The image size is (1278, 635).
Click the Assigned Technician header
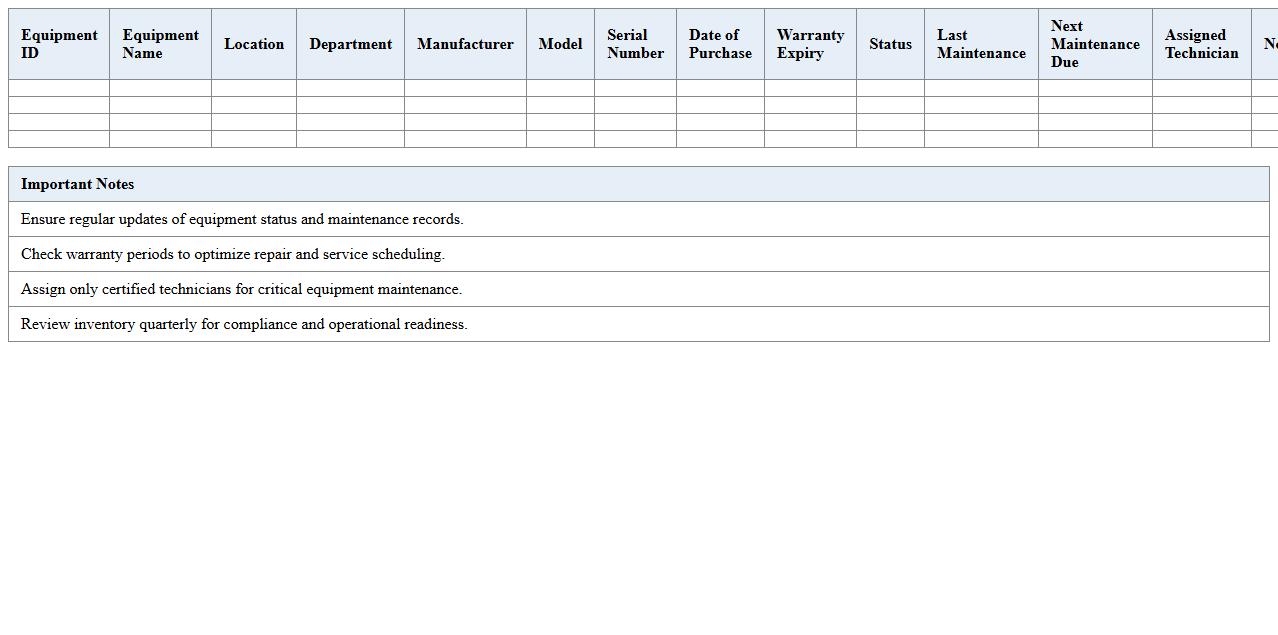pos(1201,44)
